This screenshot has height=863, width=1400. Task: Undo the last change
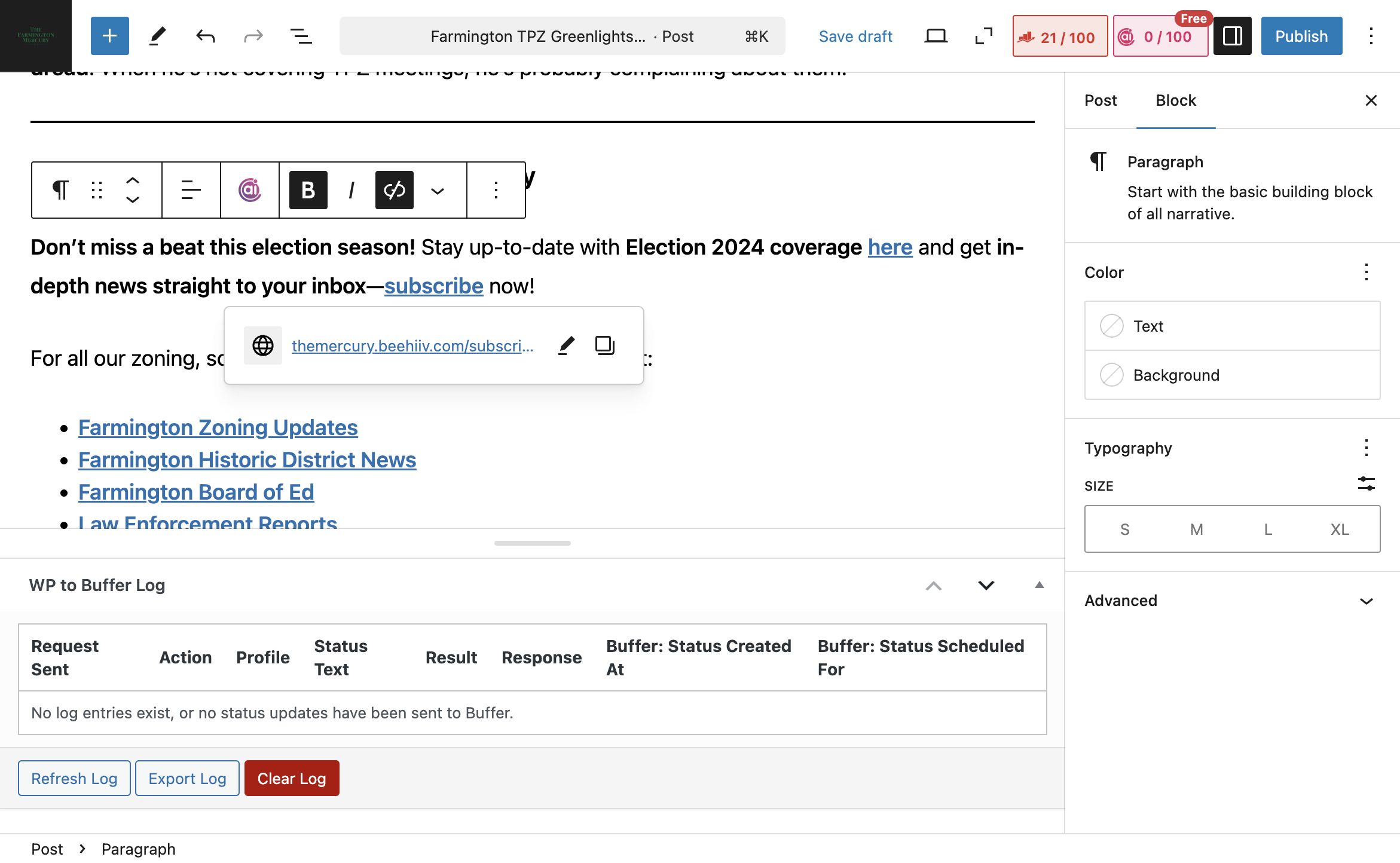(x=205, y=36)
